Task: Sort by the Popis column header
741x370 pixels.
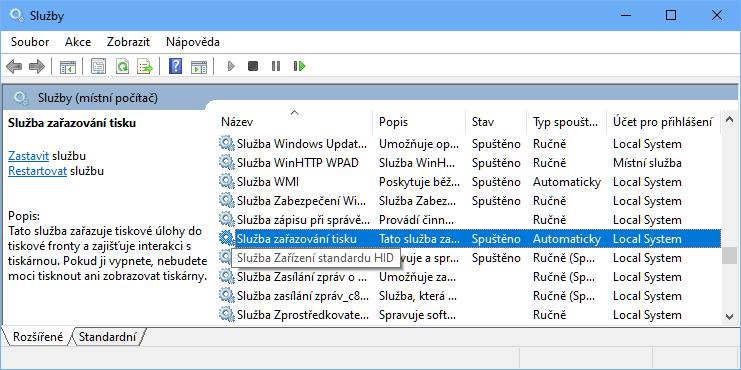Action: click(x=419, y=122)
